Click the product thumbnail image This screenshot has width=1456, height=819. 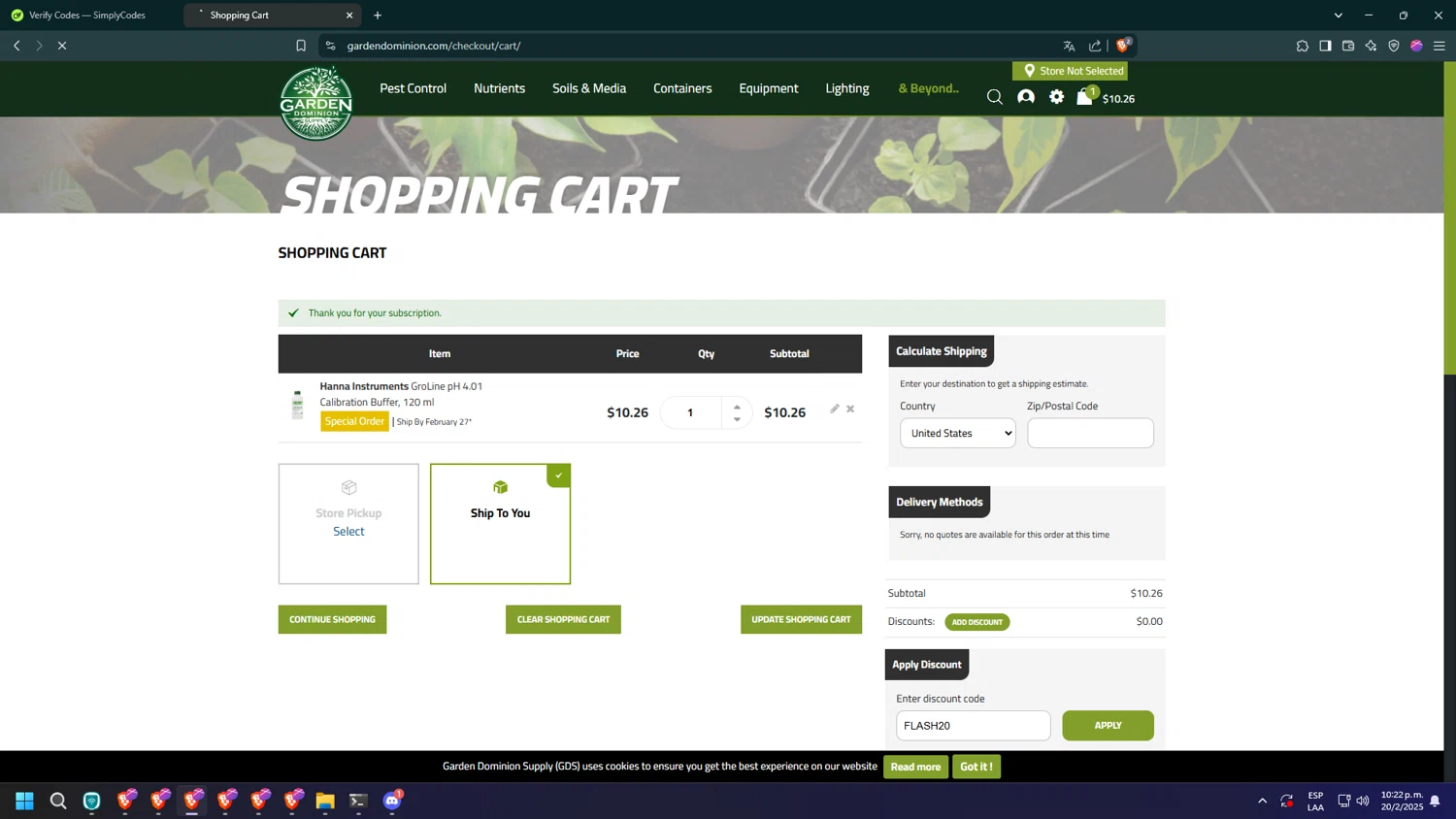[298, 404]
